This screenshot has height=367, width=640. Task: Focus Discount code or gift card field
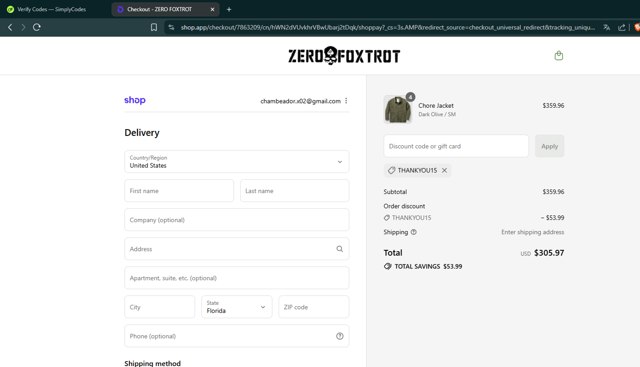[456, 146]
